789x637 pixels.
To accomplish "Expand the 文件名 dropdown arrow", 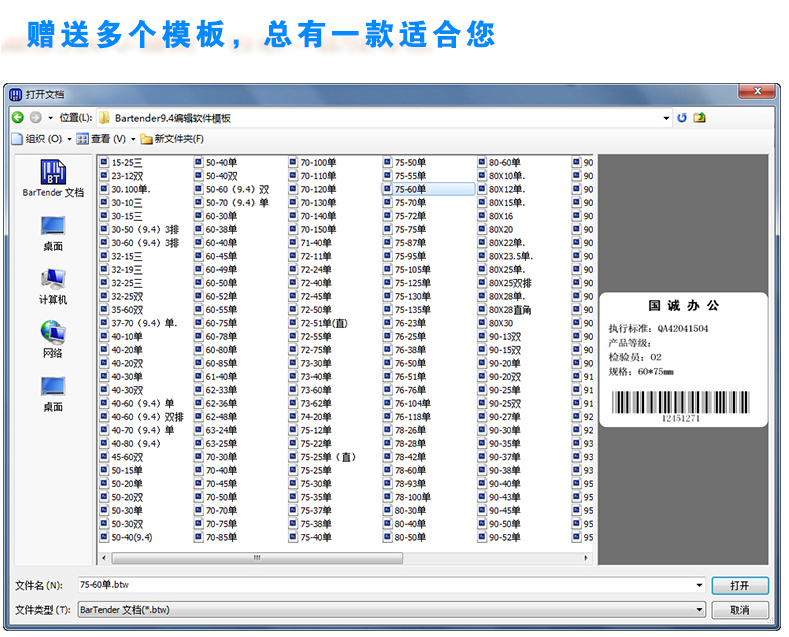I will (x=699, y=585).
